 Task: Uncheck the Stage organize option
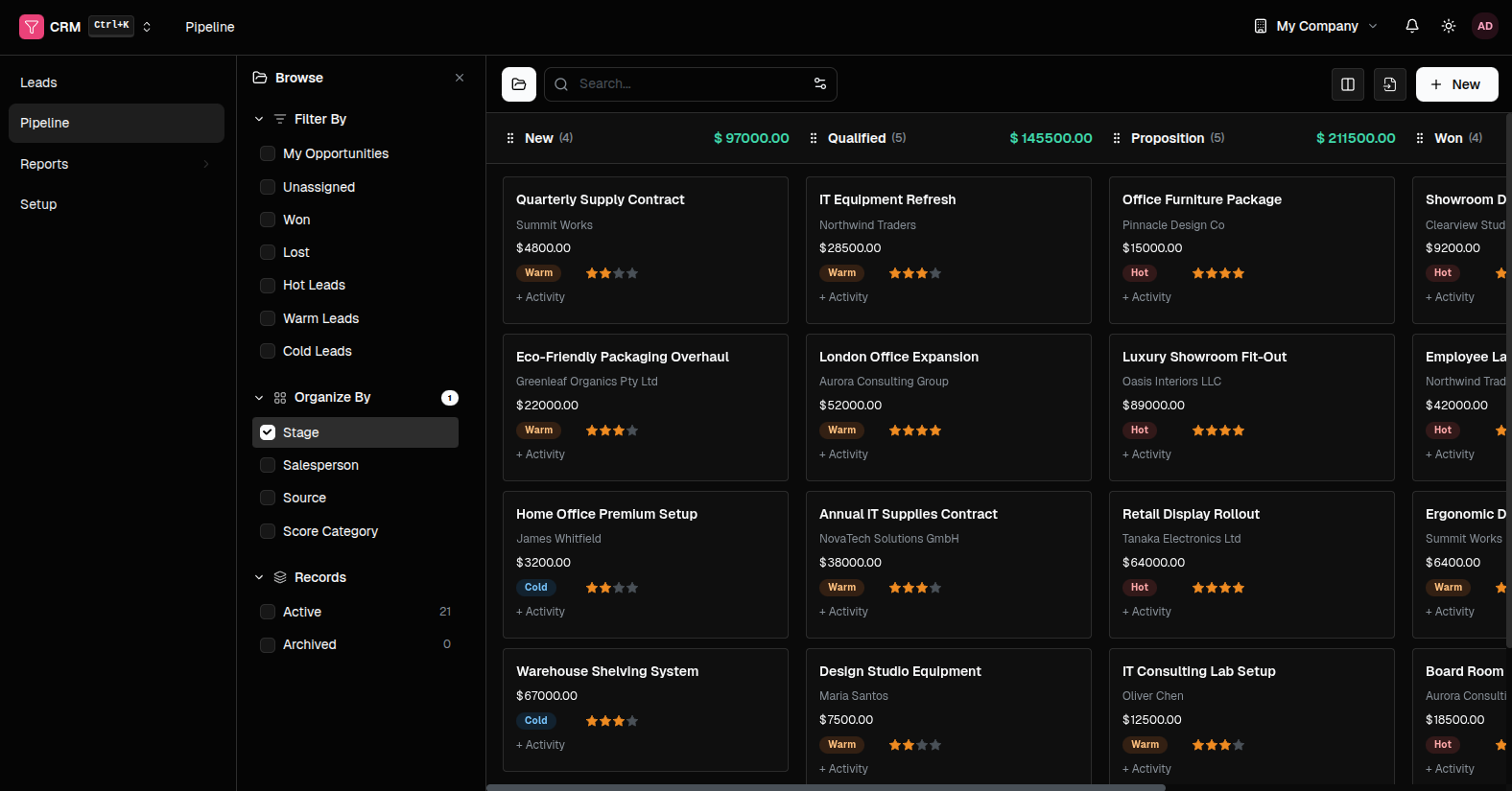tap(268, 432)
